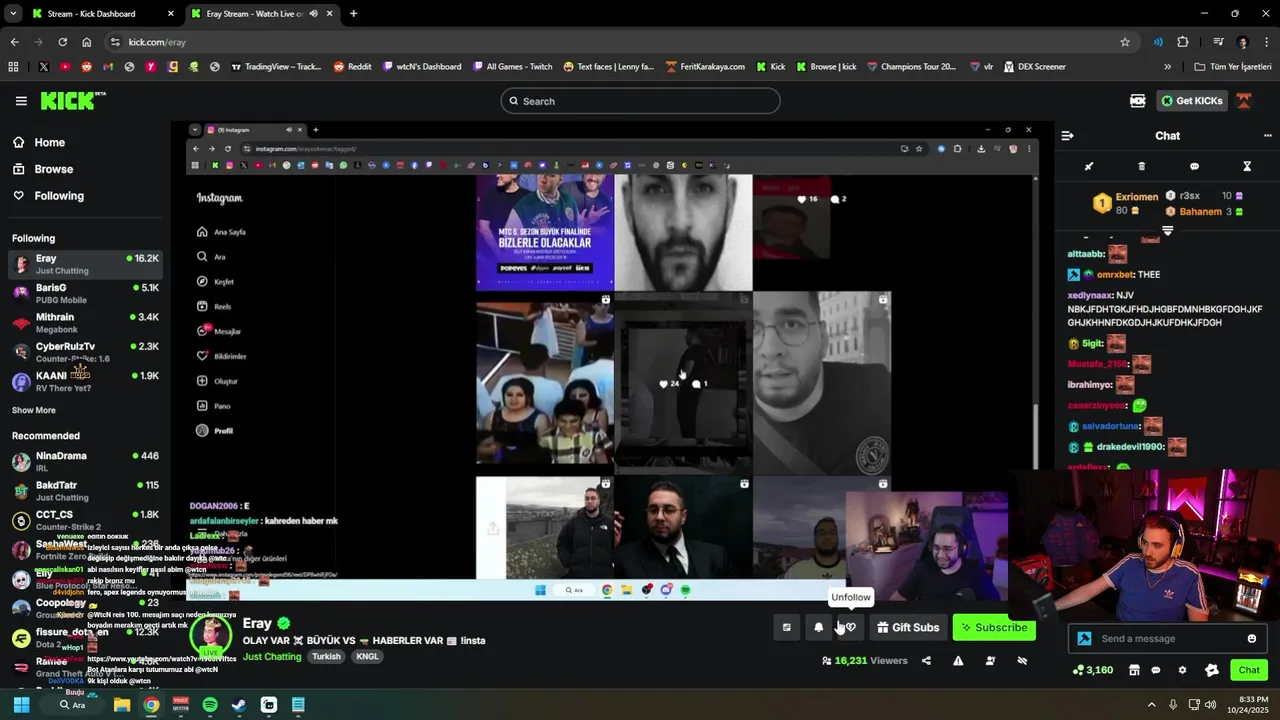Open the channel points 3,160 balance
Viewport: 1280px width, 720px height.
(1092, 670)
